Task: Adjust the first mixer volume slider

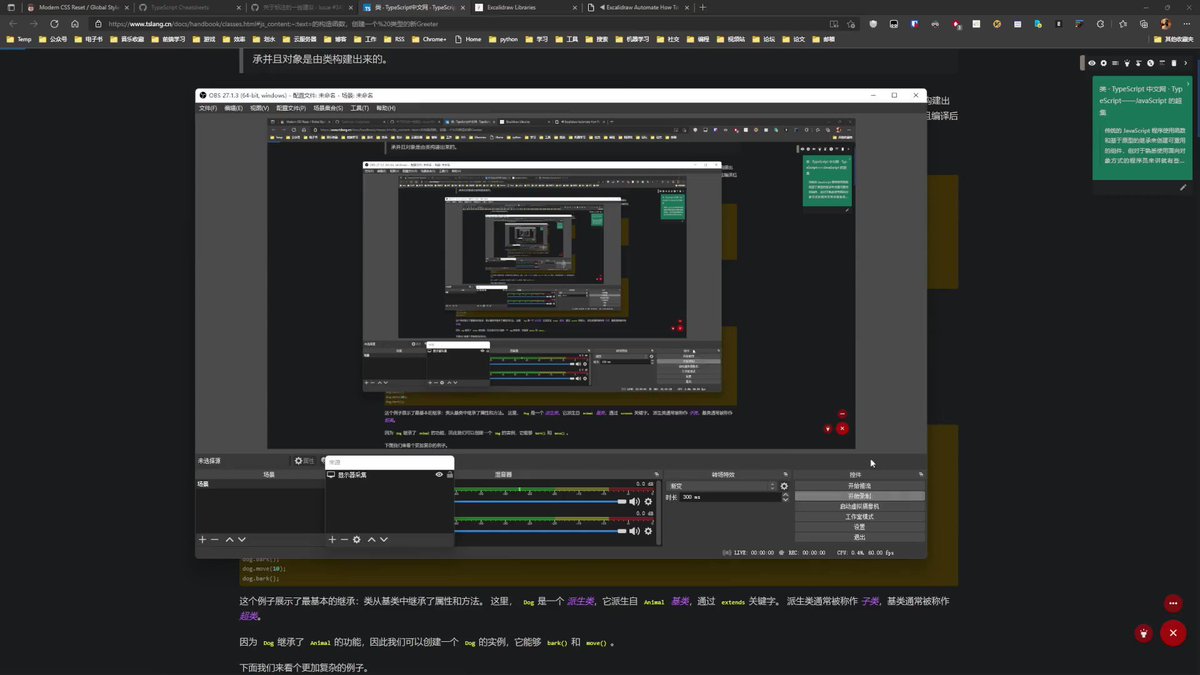Action: click(541, 502)
